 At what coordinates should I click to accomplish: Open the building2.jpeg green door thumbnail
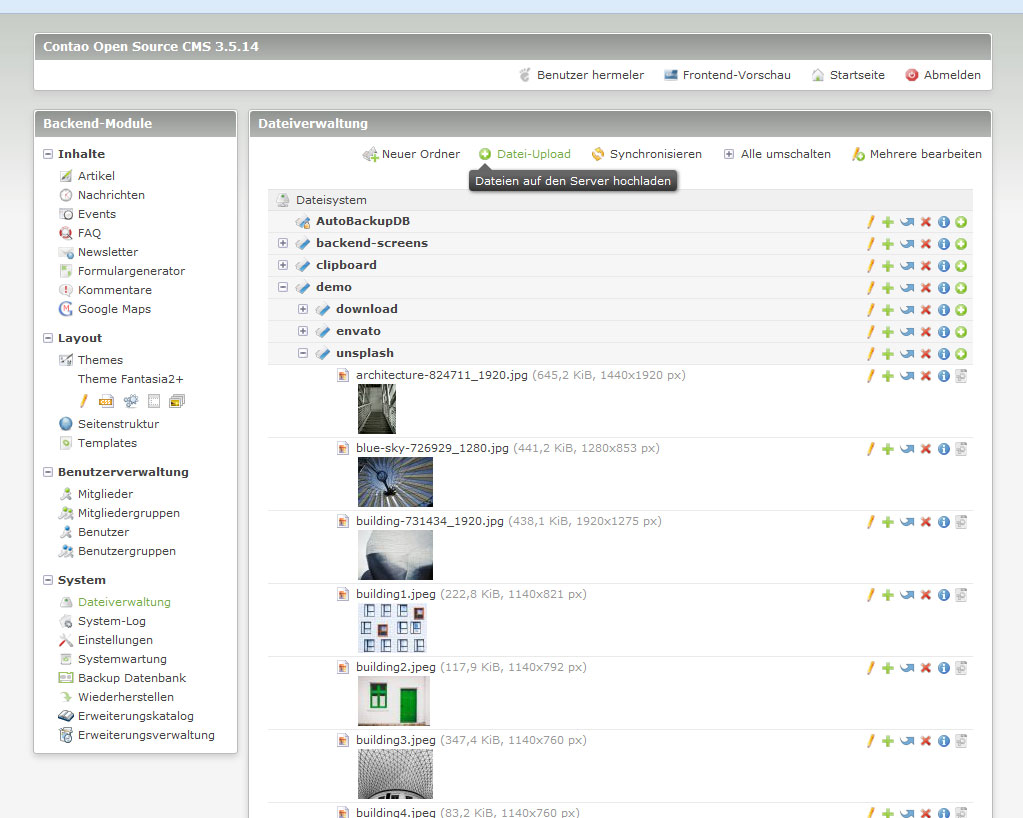394,700
